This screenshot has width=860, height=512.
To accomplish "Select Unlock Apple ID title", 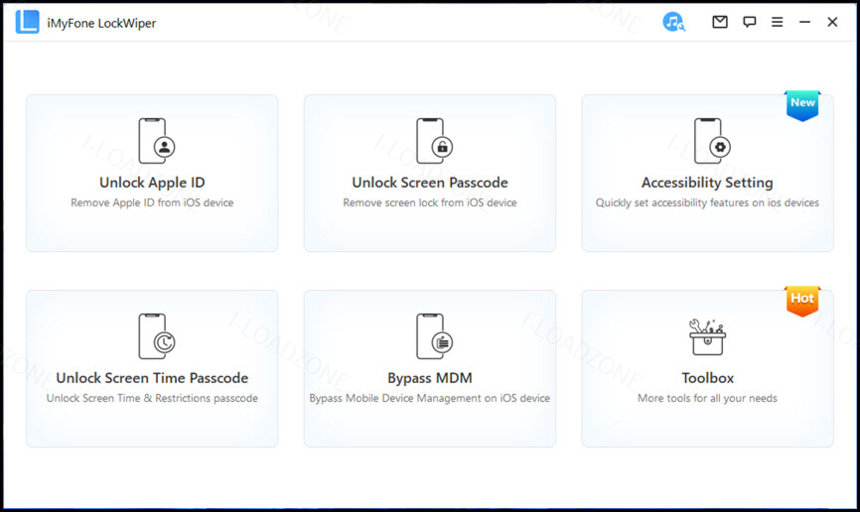I will click(x=152, y=183).
